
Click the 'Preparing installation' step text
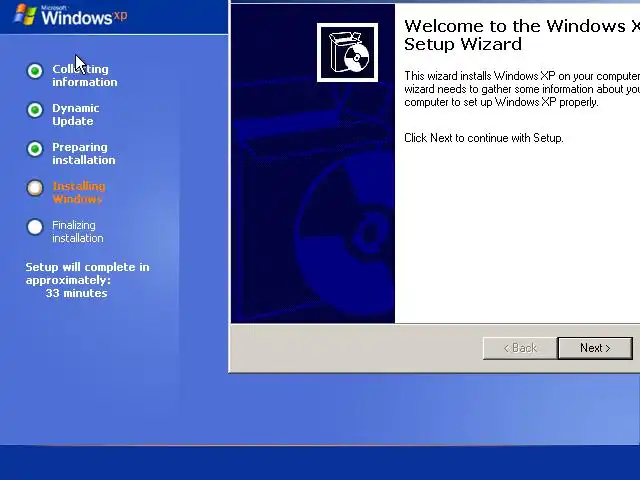click(84, 153)
